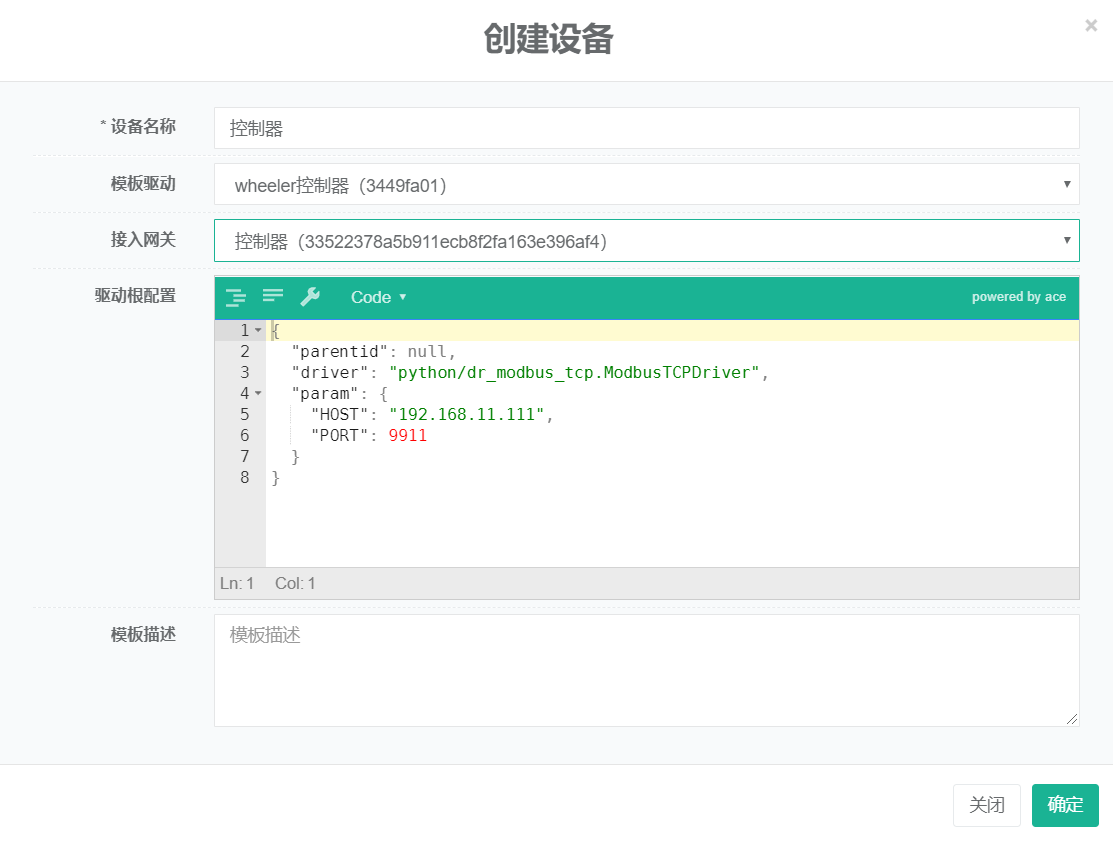This screenshot has height=841, width=1113.
Task: Repair JSON with the wrench icon
Action: coord(310,297)
